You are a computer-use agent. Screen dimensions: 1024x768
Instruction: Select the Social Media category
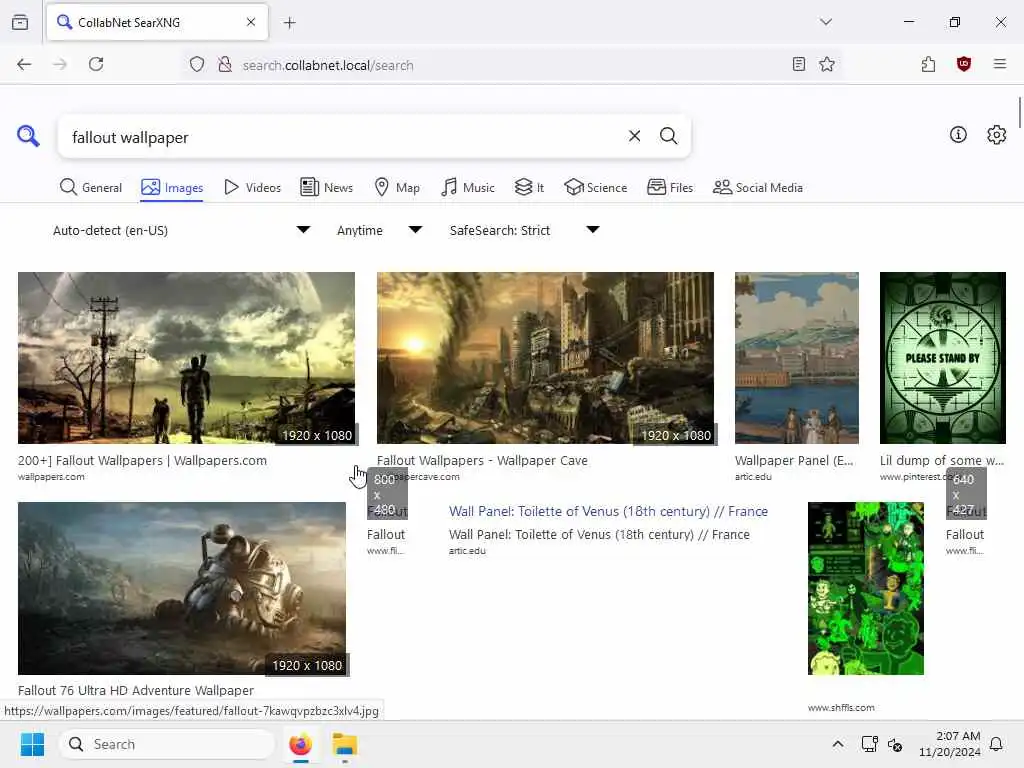(x=758, y=187)
